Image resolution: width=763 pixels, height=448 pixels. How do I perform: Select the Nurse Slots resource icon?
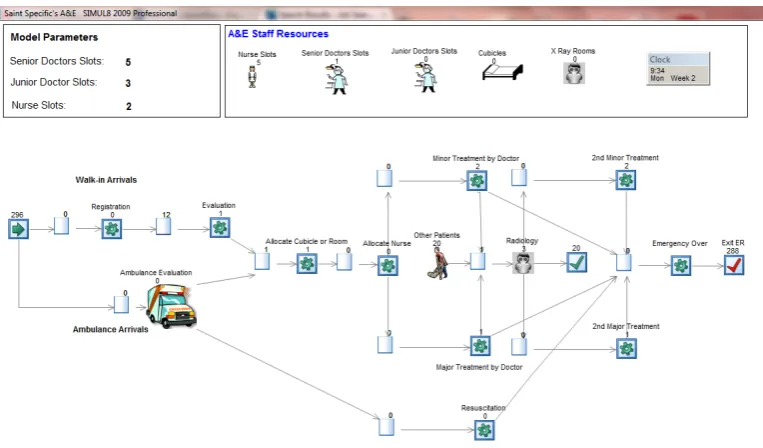tap(252, 77)
